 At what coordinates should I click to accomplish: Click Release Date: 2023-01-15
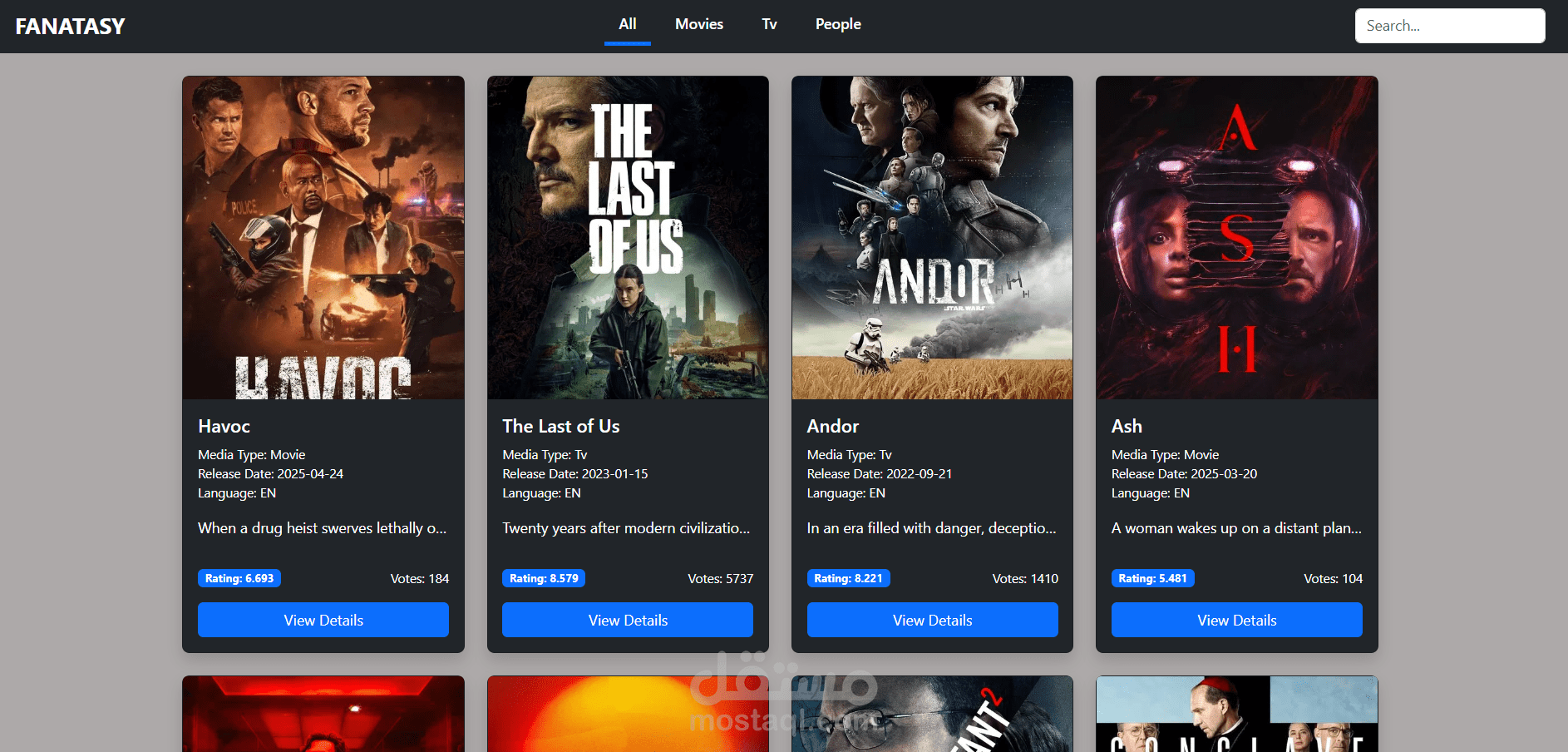coord(575,473)
